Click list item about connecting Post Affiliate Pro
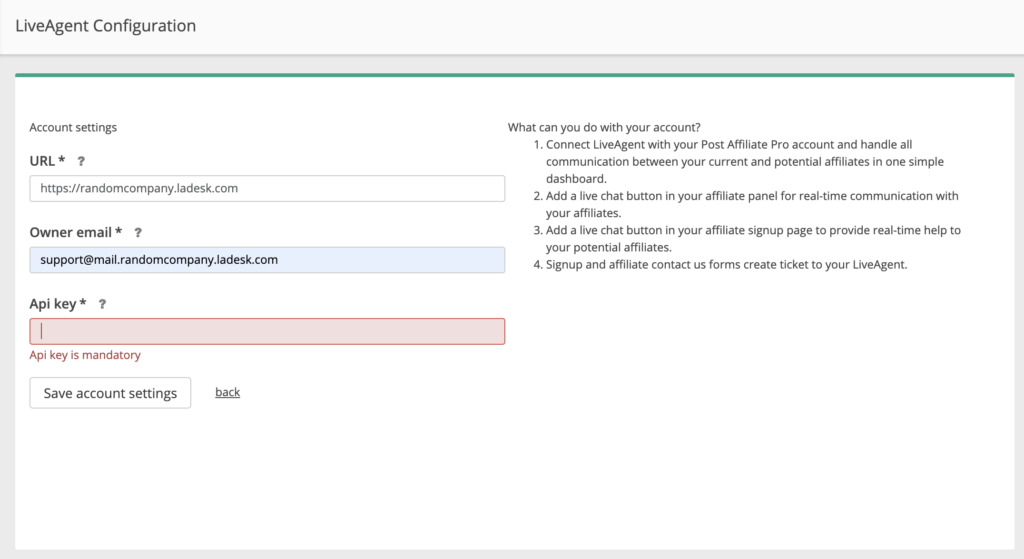 tap(744, 161)
